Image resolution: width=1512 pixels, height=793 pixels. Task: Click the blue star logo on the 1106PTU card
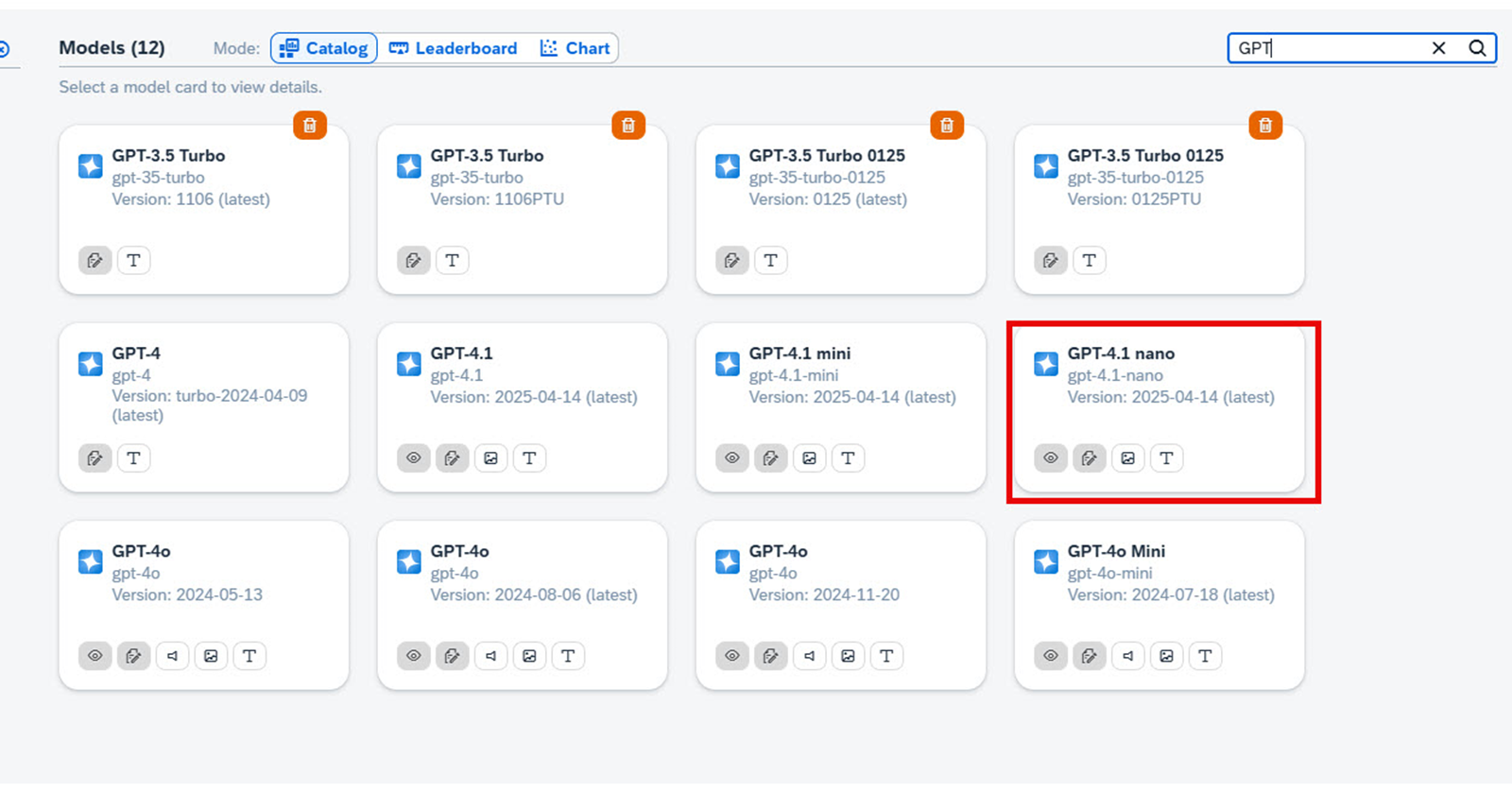[408, 166]
